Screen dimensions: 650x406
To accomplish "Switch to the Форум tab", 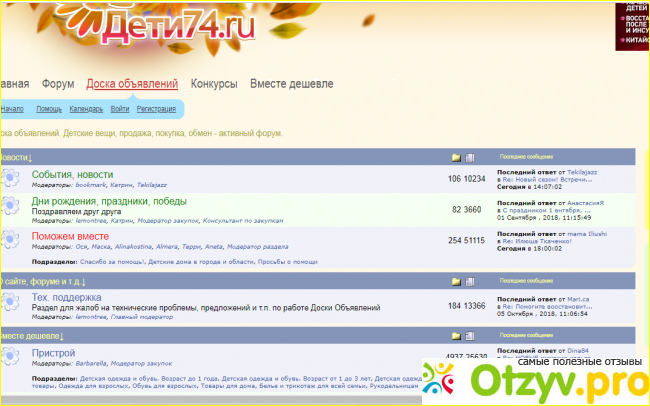I will pos(58,84).
